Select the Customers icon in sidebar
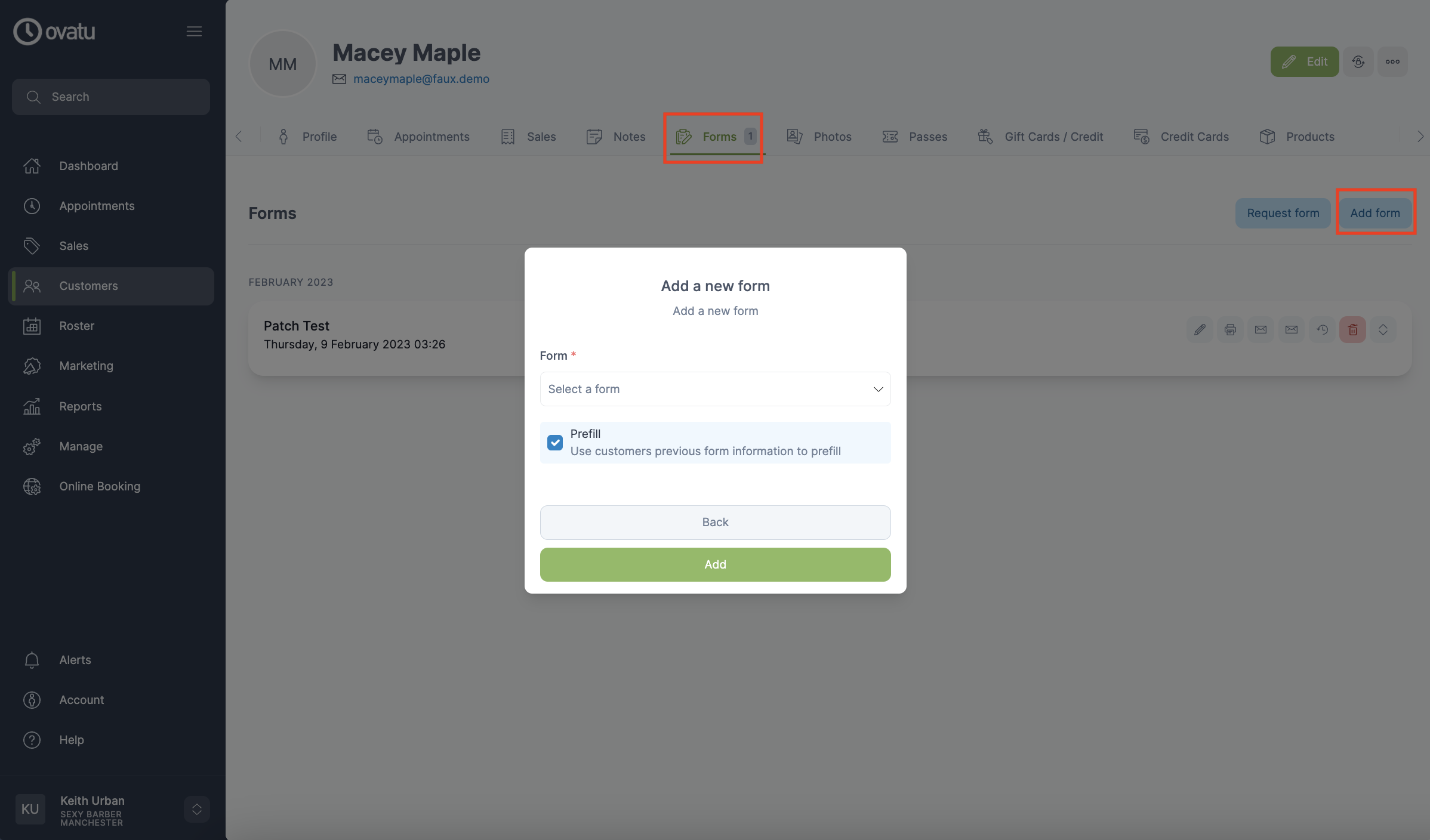This screenshot has height=840, width=1430. click(33, 286)
